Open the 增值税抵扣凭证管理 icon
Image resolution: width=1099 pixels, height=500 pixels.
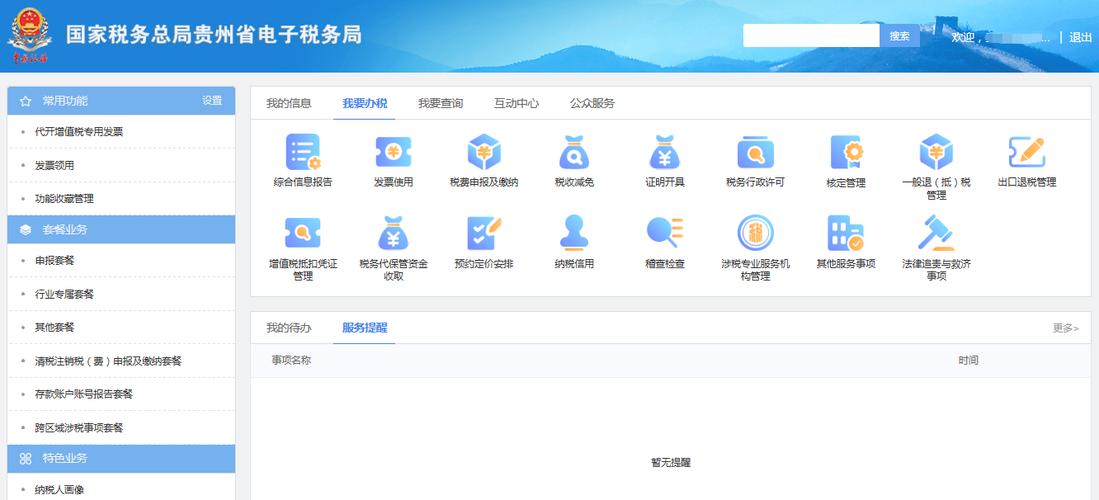pos(303,233)
